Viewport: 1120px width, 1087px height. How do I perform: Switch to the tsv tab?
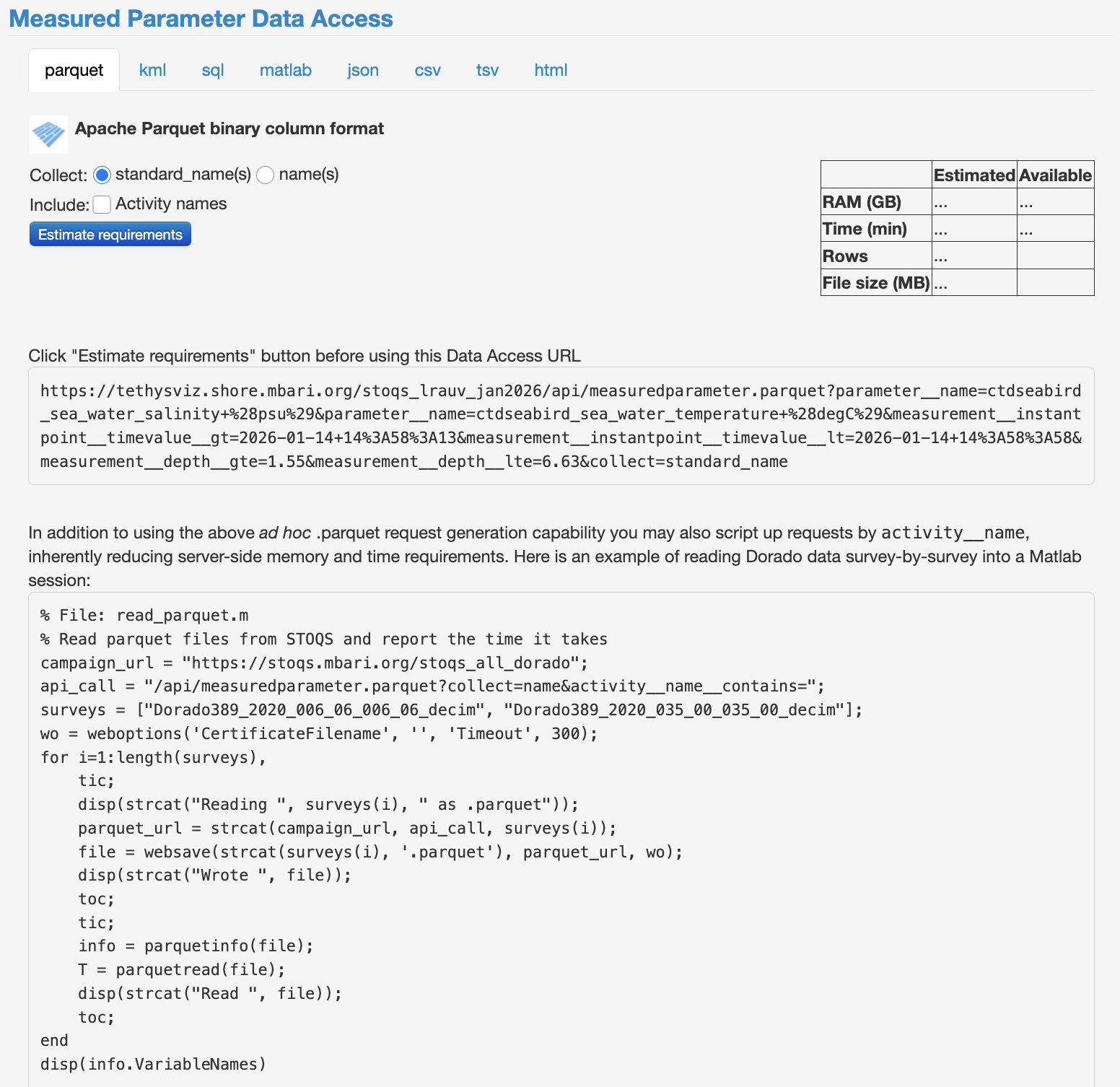(488, 70)
